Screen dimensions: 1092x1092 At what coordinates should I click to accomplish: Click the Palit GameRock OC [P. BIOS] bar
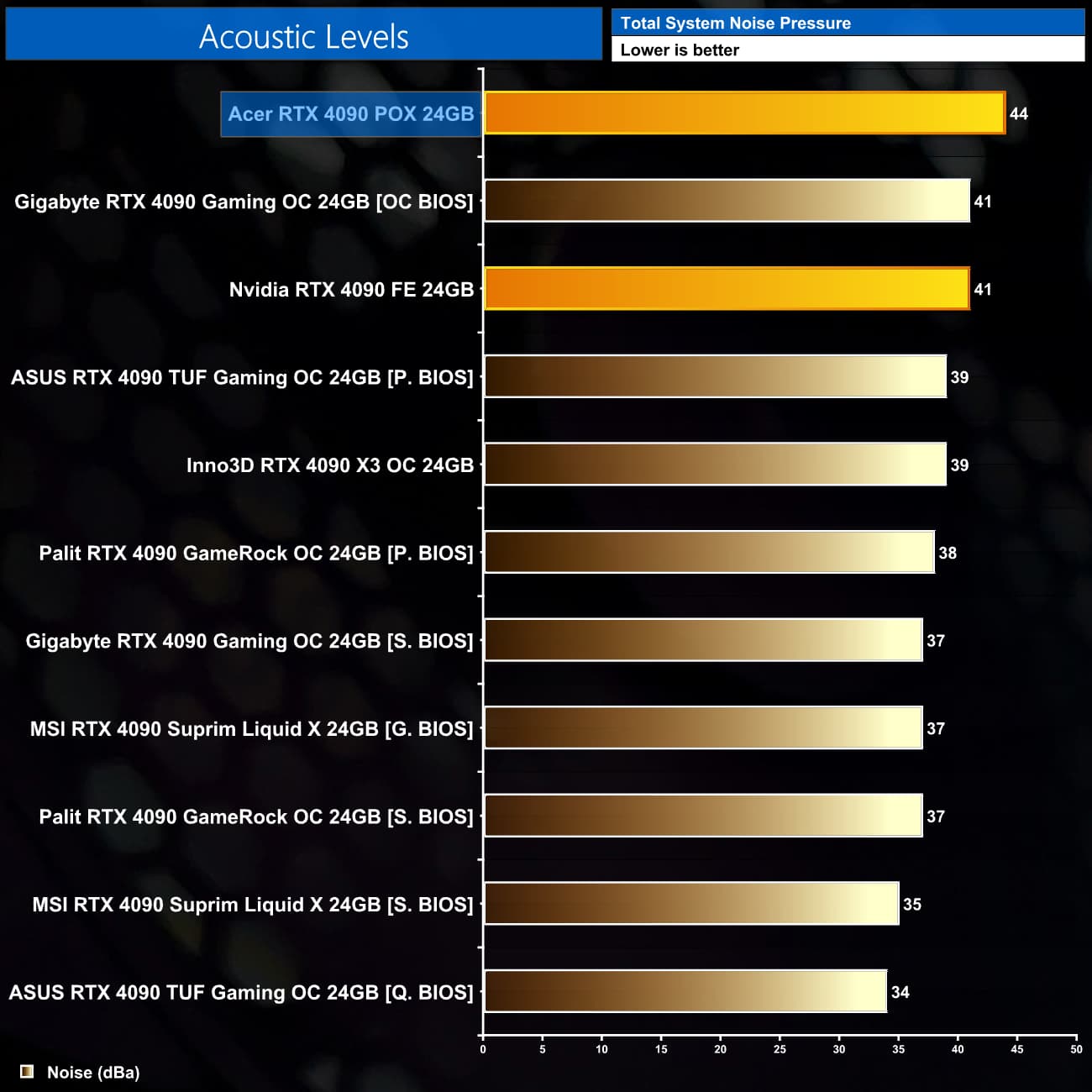710,552
